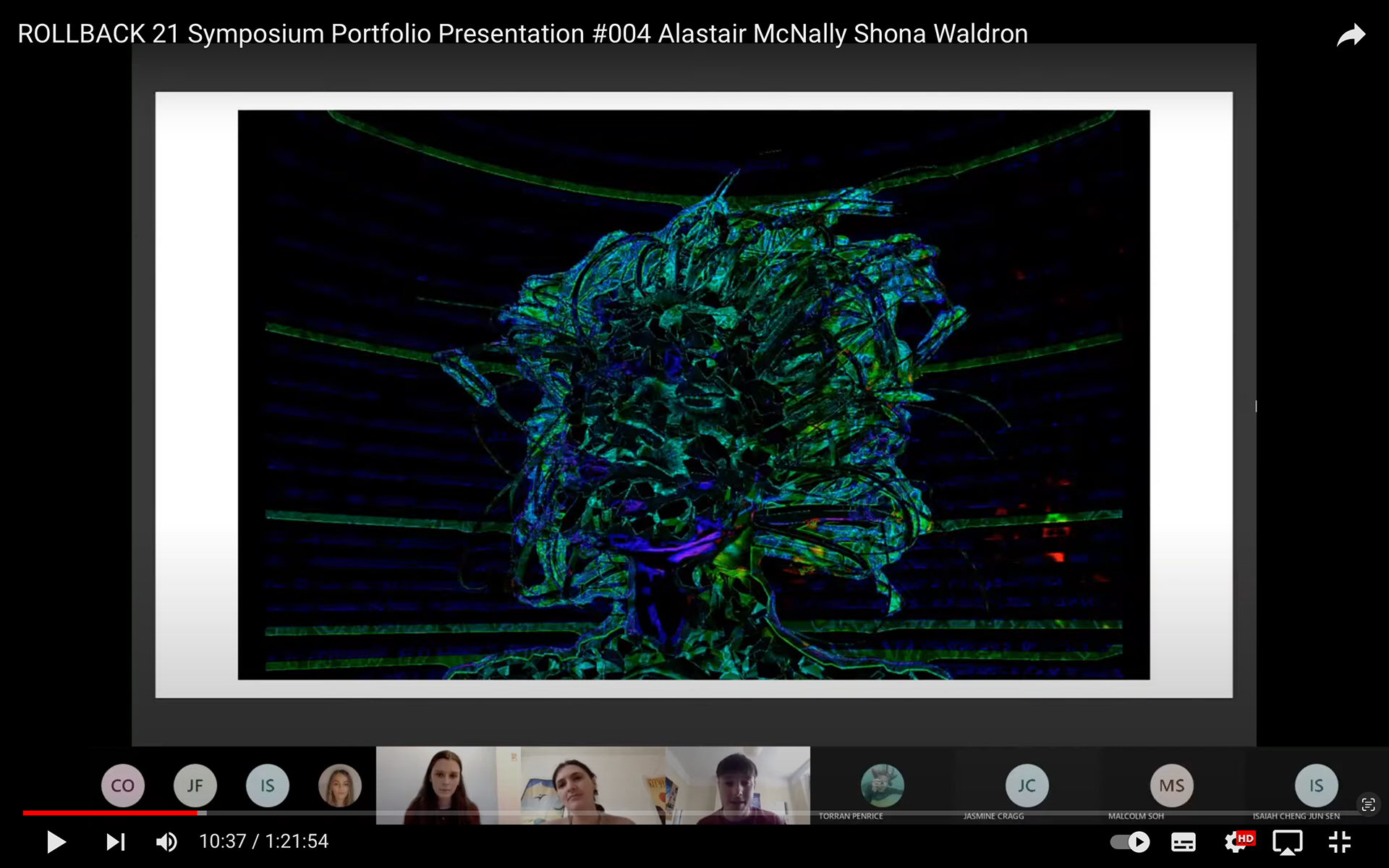1389x868 pixels.
Task: Click the video tile of woman in dark top
Action: coord(449,786)
